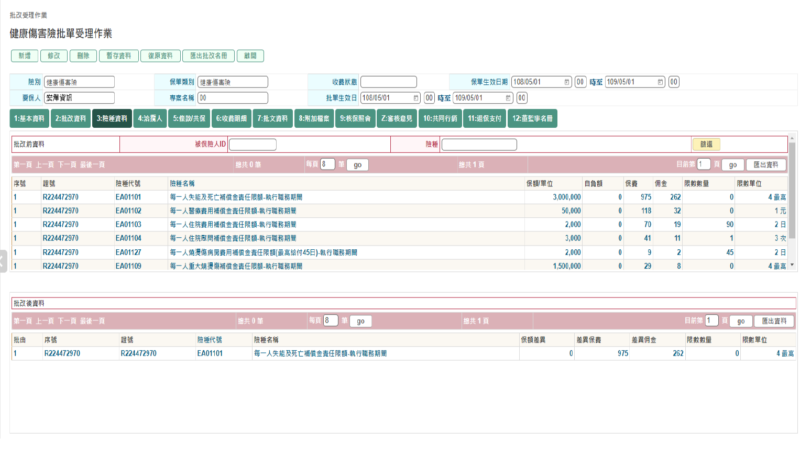The image size is (800, 454).
Task: Open the 4:洽攬人 tab
Action: 150,118
